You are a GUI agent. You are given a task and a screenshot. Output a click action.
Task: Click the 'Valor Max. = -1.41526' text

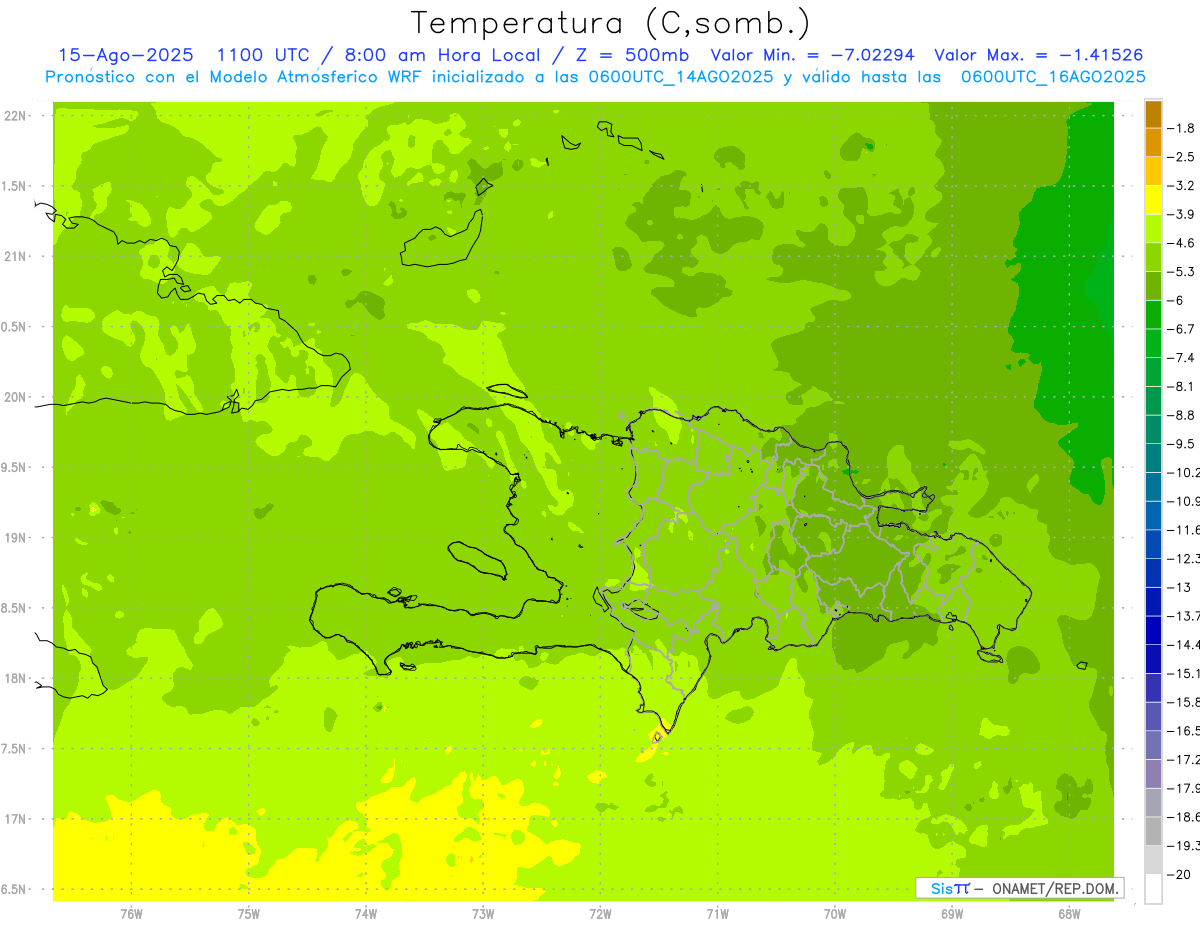[x=1039, y=56]
